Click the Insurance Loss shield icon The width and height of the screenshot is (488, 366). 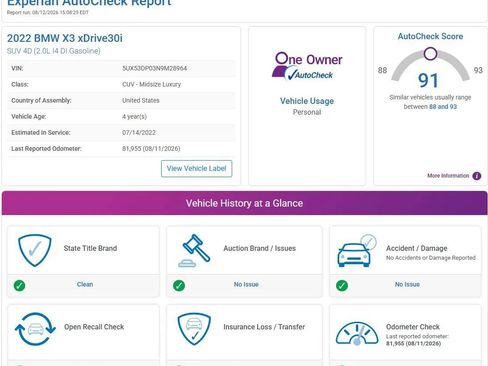point(194,329)
